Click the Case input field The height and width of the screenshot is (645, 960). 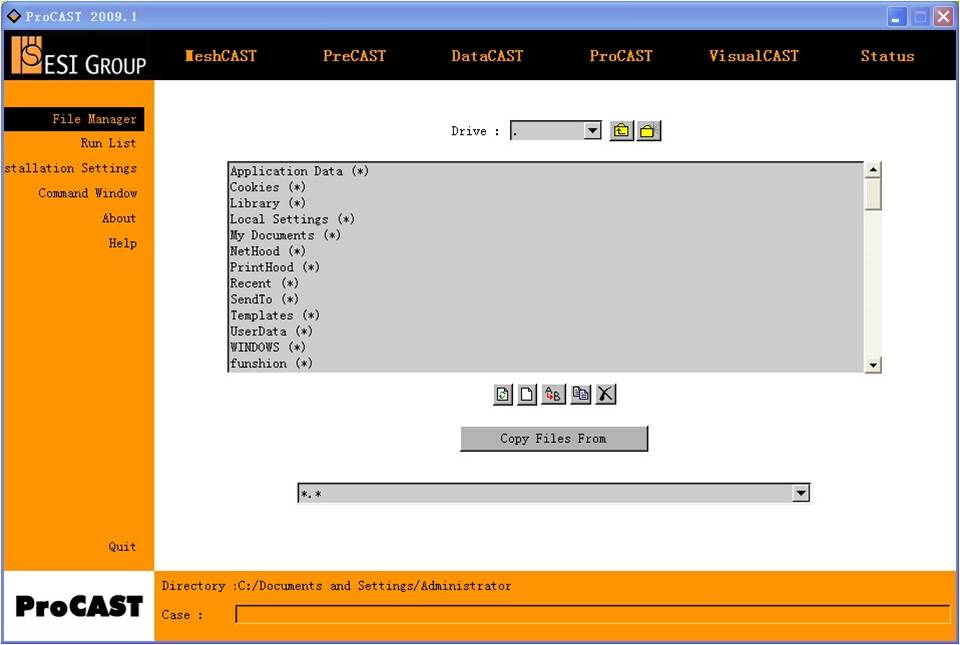[593, 614]
